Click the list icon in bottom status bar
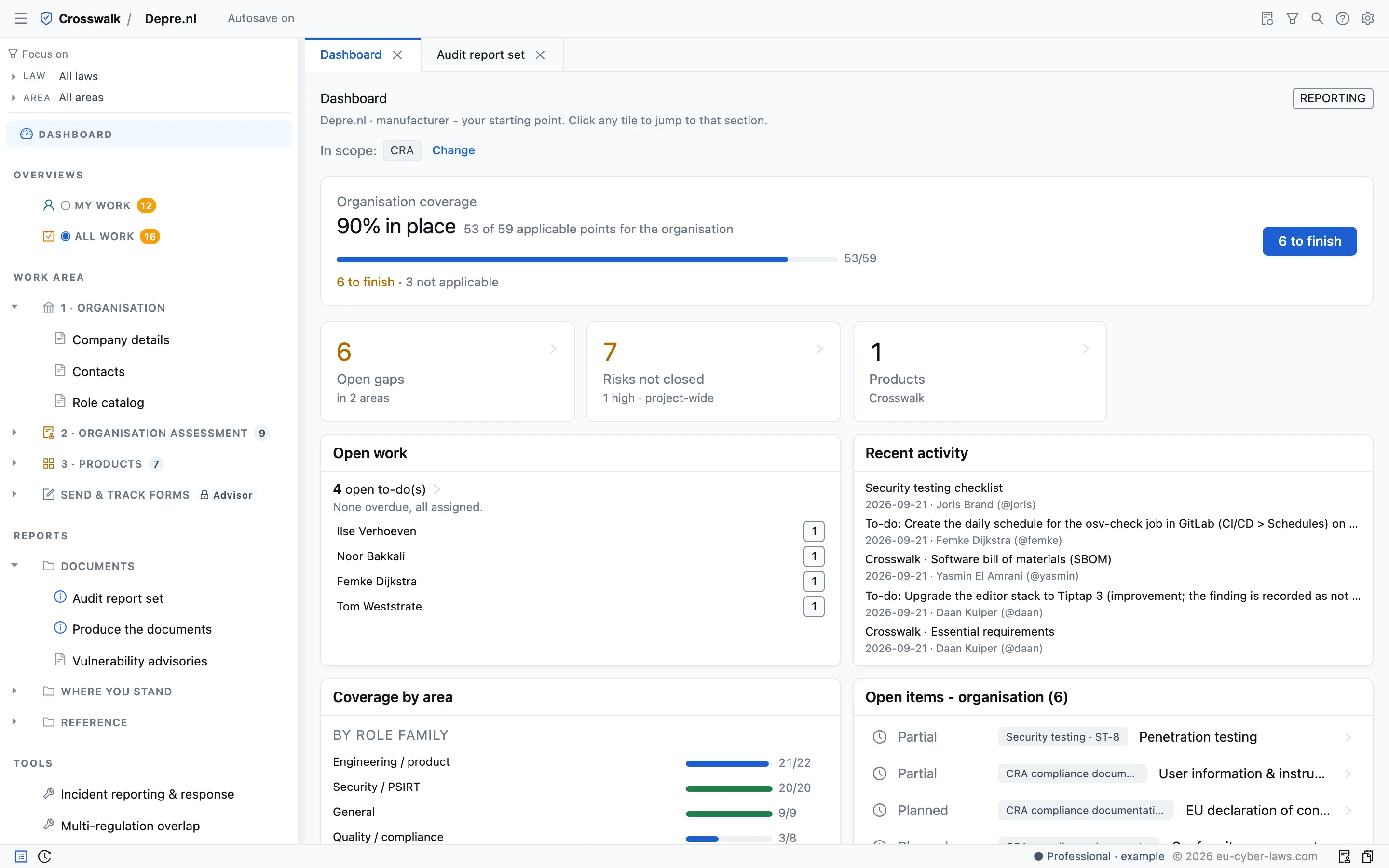Viewport: 1389px width, 868px height. pos(21,856)
